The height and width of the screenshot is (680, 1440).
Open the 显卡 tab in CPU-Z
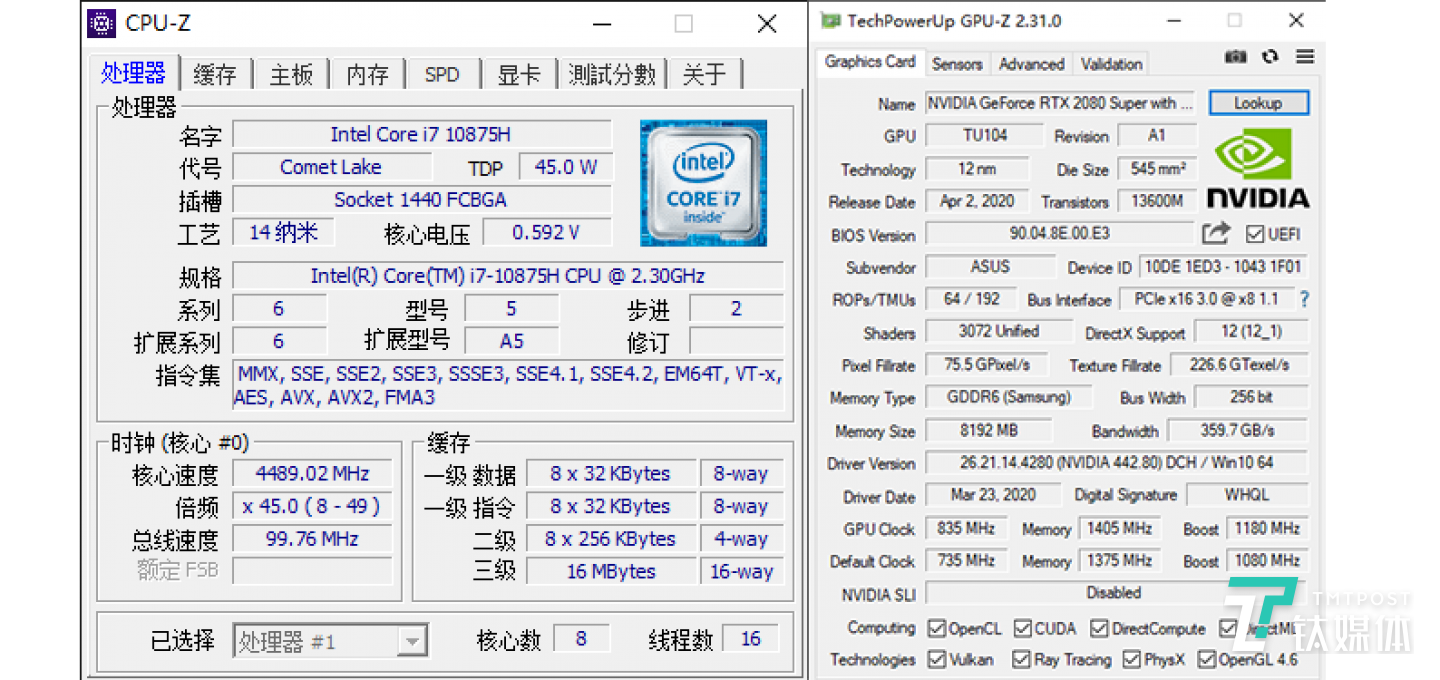[519, 75]
